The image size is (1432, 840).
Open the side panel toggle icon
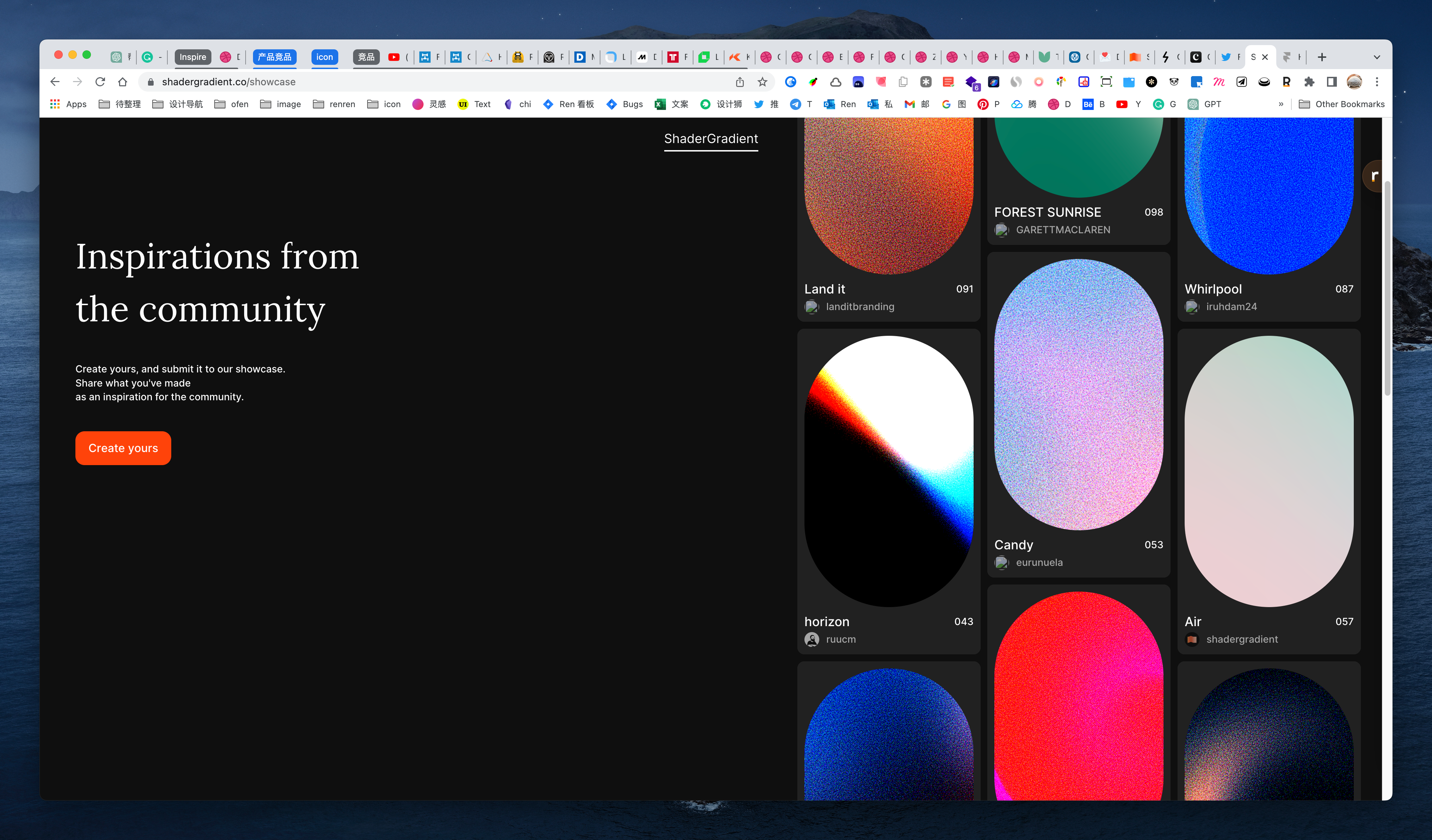(1332, 82)
